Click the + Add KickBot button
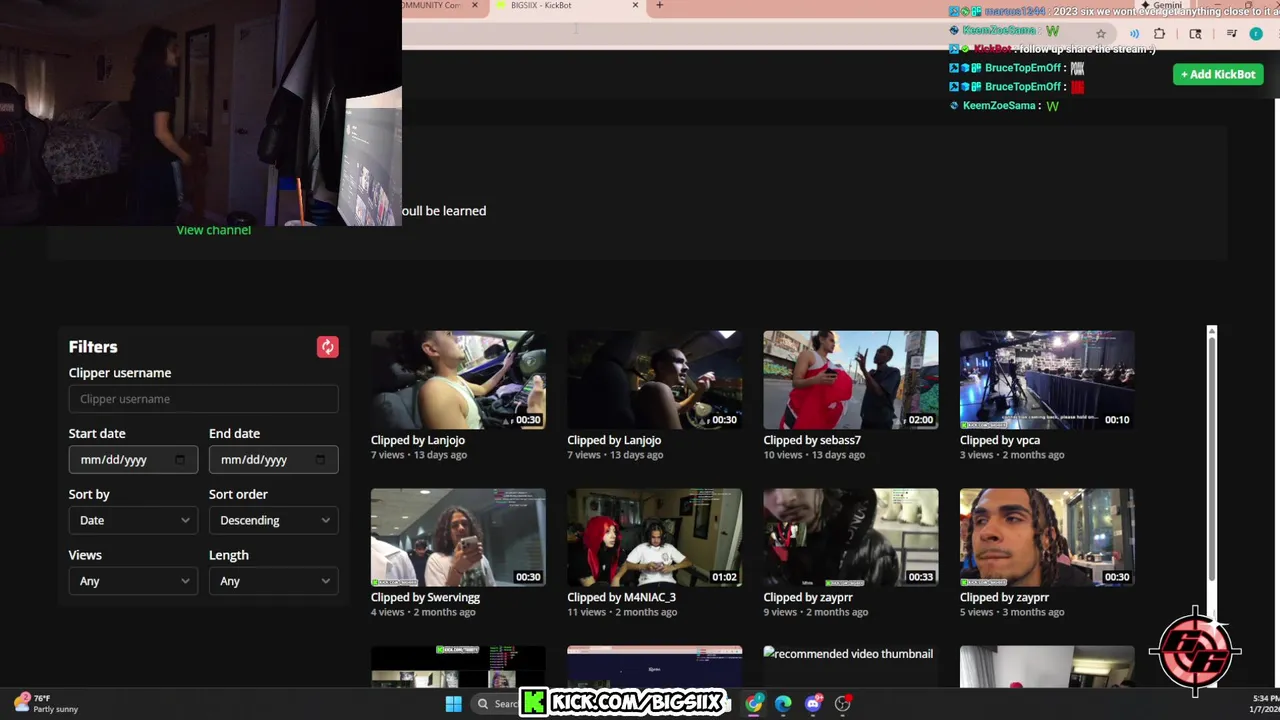 click(1218, 74)
